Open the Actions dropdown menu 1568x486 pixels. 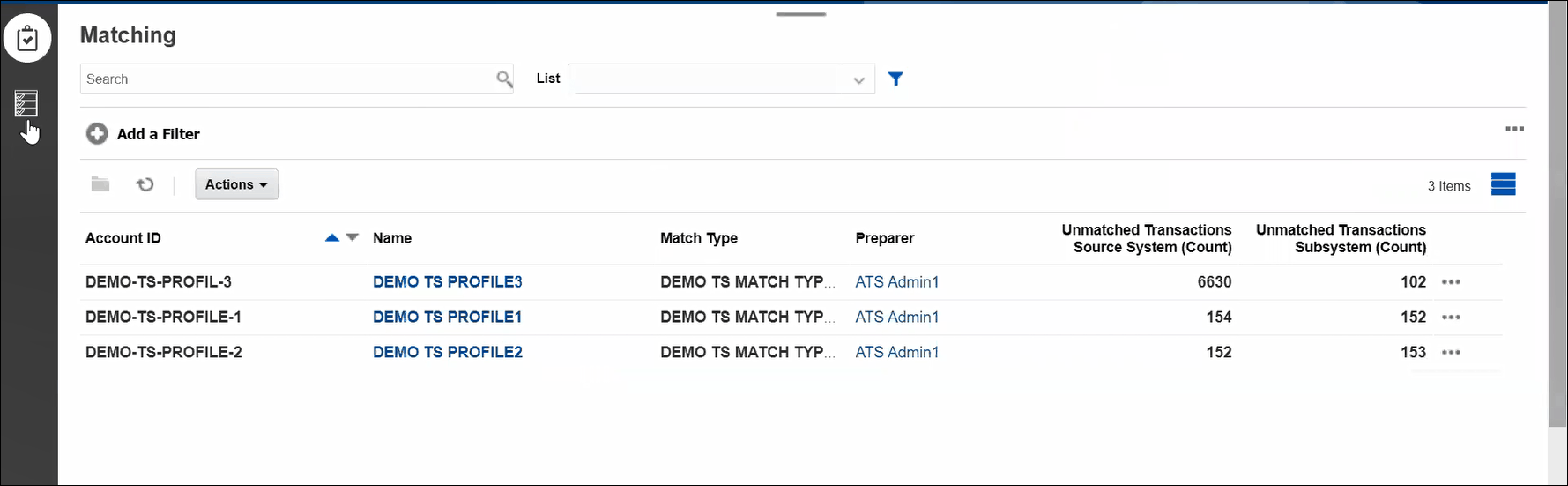click(236, 184)
